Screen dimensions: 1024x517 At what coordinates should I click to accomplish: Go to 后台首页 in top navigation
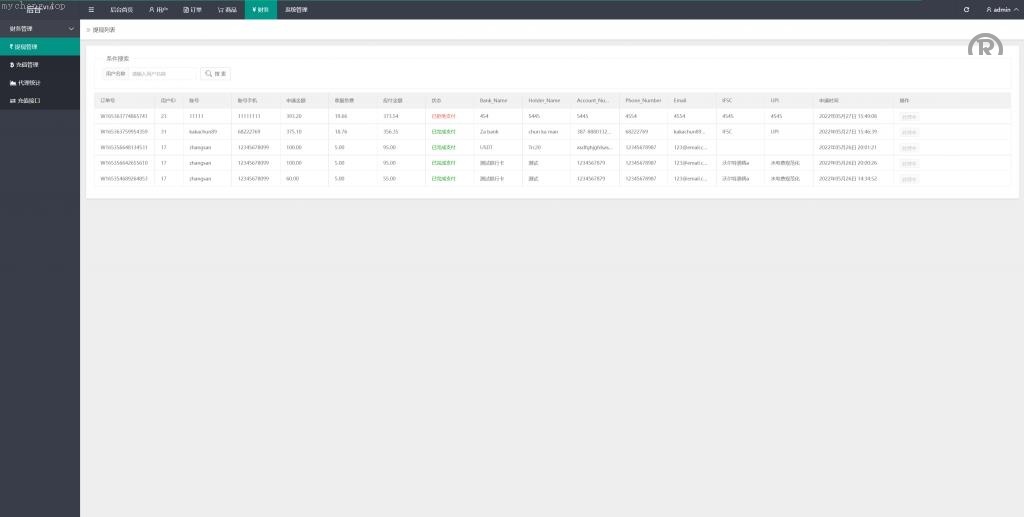121,9
